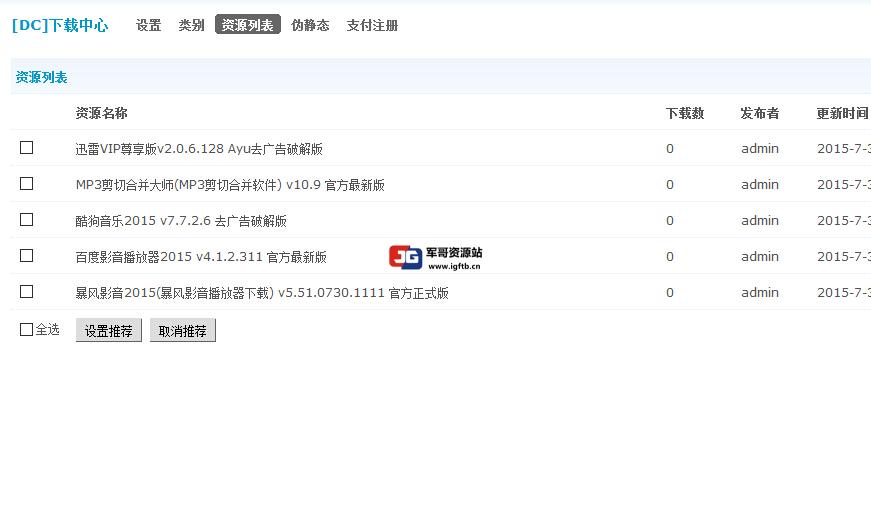Switch to the 类别 tab
Viewport: 871px width, 516px height.
pos(191,25)
